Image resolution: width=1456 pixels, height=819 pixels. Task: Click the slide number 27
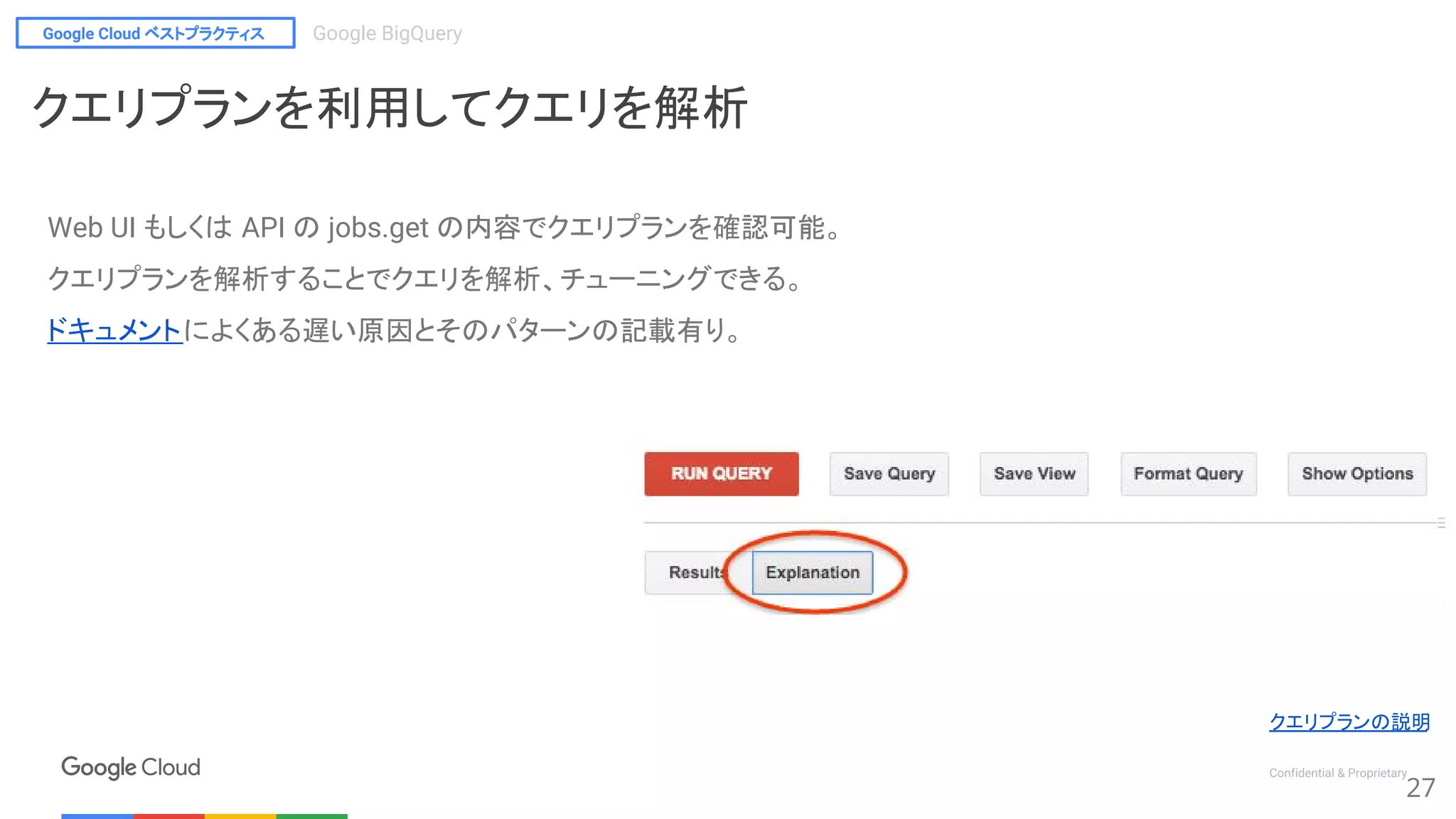(x=1420, y=788)
